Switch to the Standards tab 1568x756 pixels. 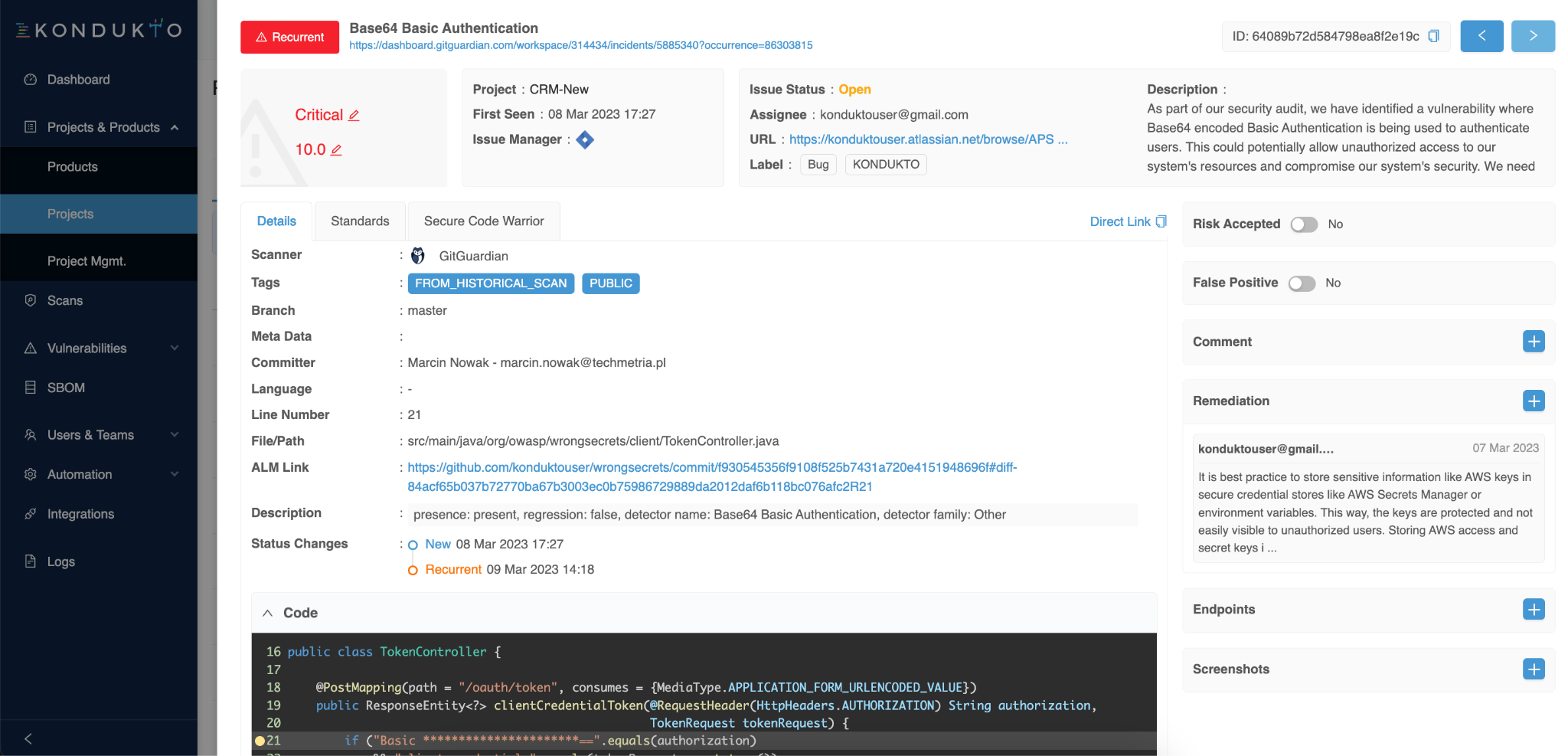pyautogui.click(x=360, y=221)
